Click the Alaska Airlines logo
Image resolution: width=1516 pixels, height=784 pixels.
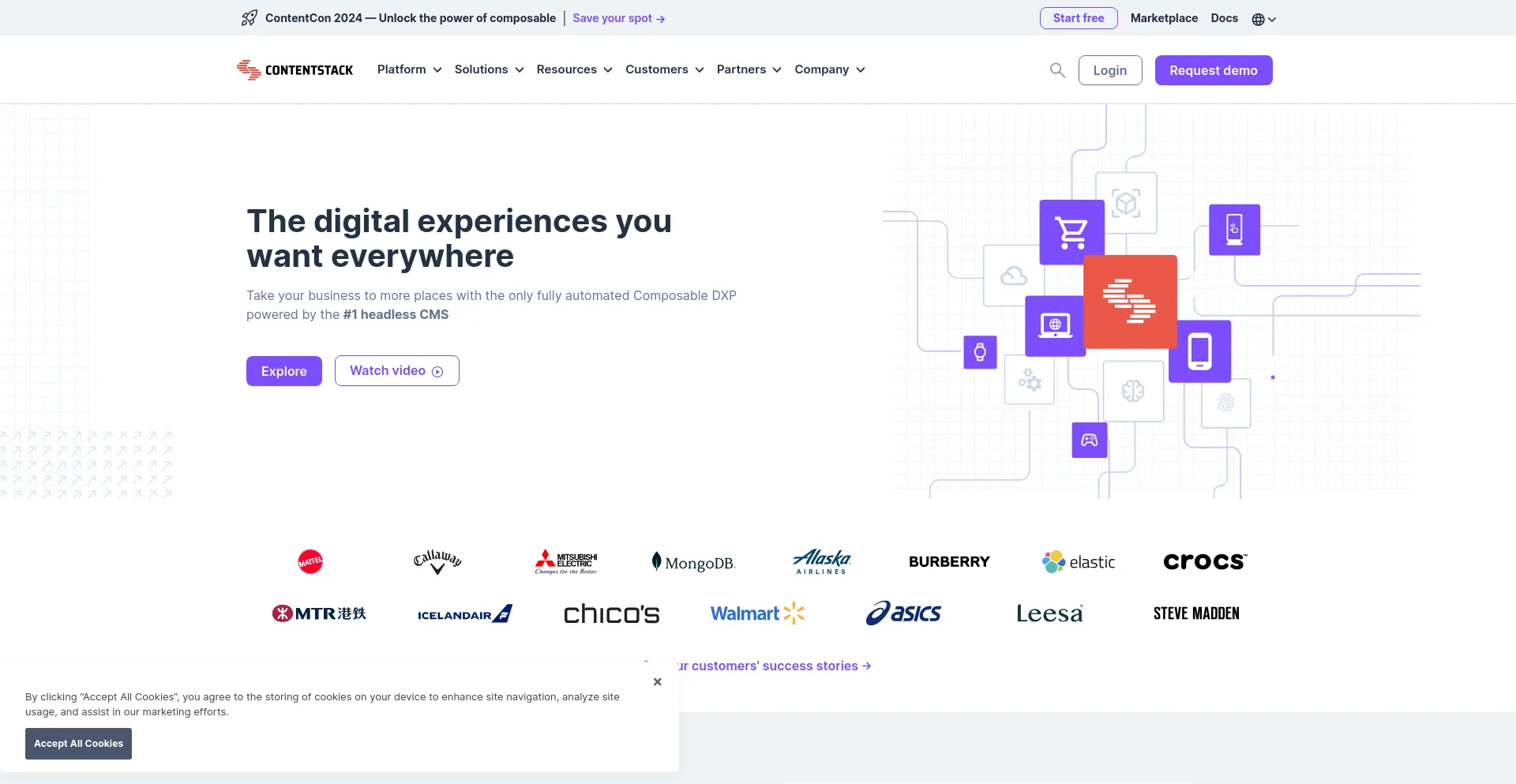pyautogui.click(x=821, y=561)
